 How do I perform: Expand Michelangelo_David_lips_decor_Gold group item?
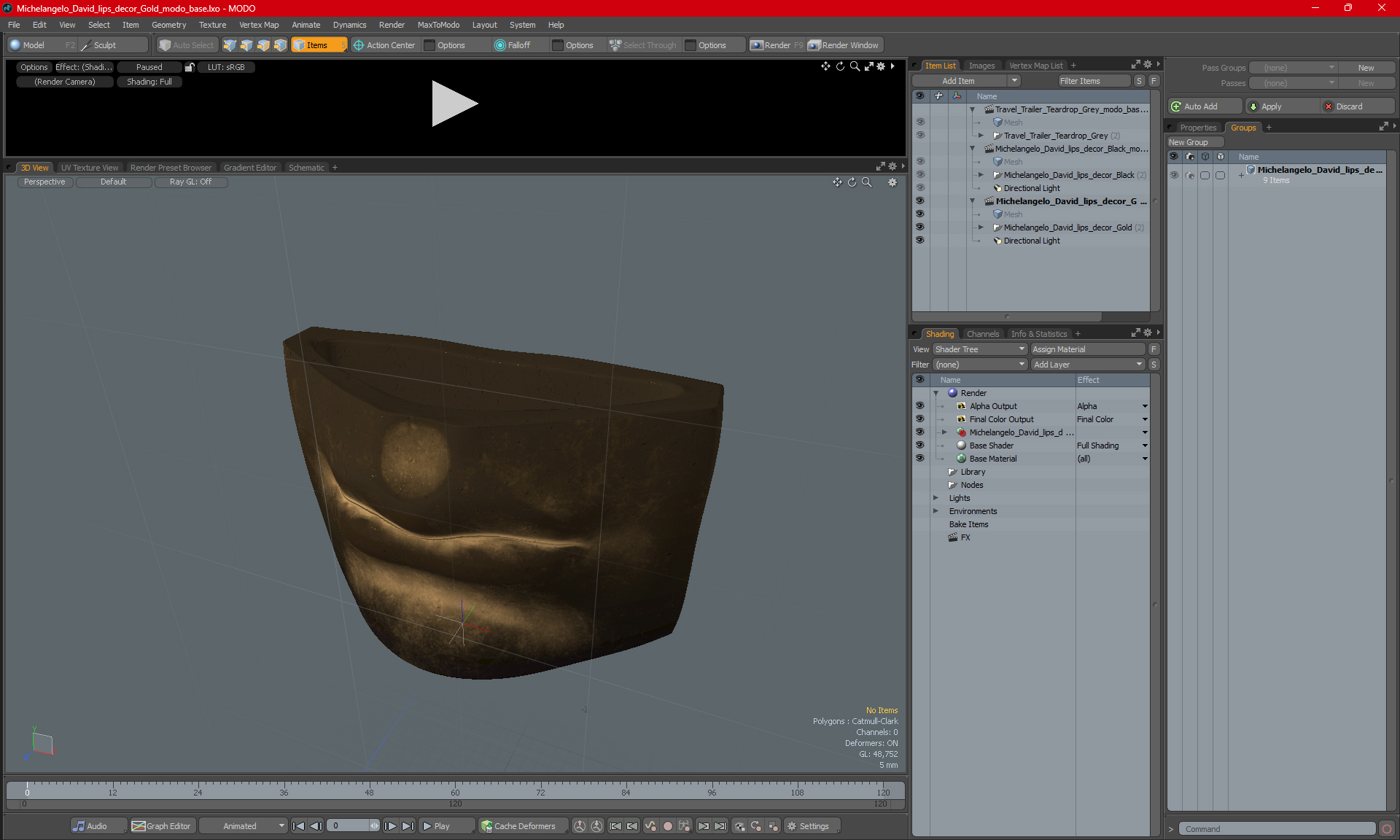(981, 227)
